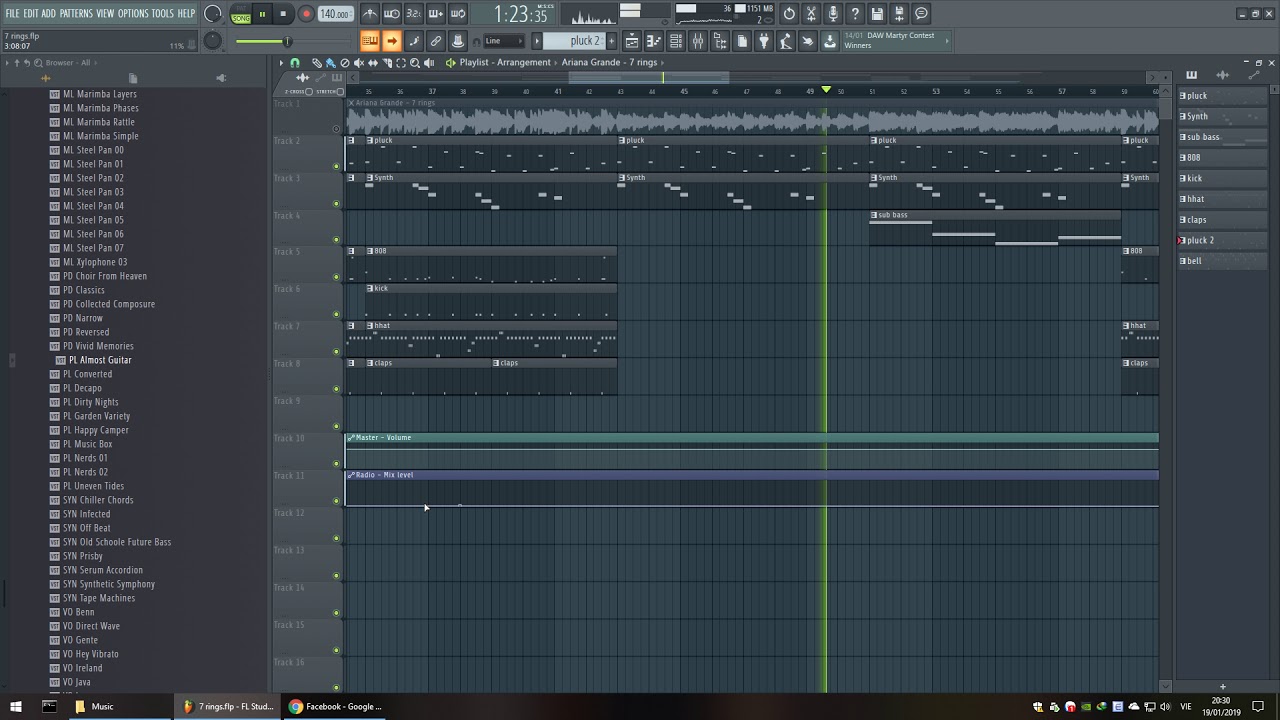Image resolution: width=1280 pixels, height=720 pixels.
Task: Toggle wait for input before recording
Action: (392, 14)
